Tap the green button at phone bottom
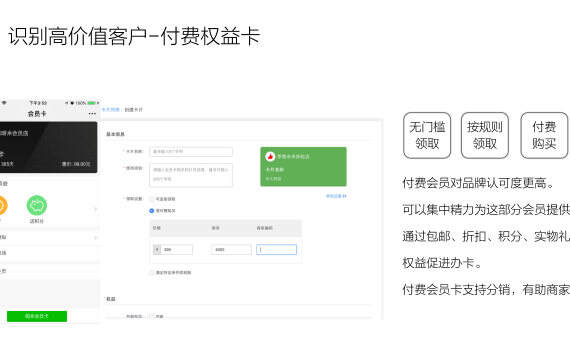570x360 pixels. [x=37, y=316]
